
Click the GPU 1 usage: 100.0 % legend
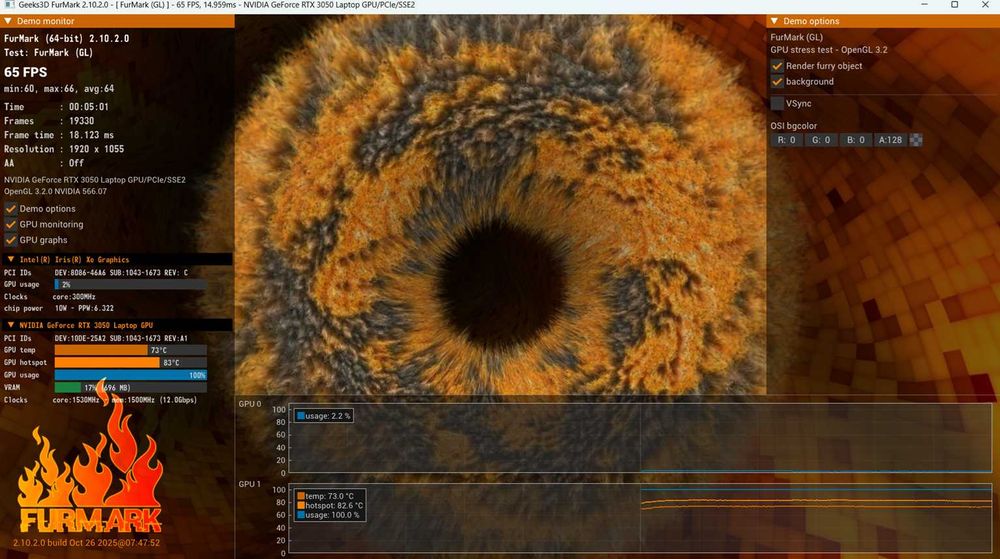coord(328,515)
